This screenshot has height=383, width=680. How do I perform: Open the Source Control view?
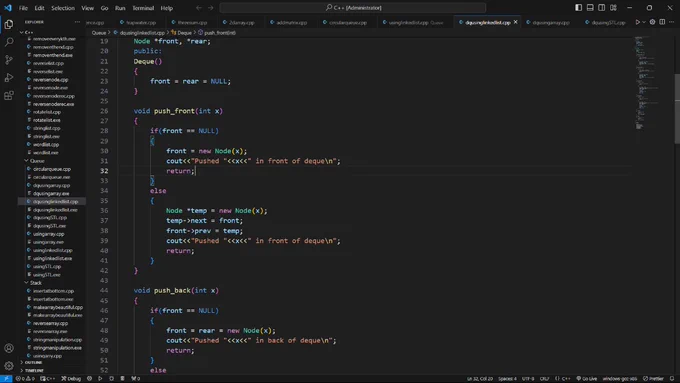[x=9, y=60]
